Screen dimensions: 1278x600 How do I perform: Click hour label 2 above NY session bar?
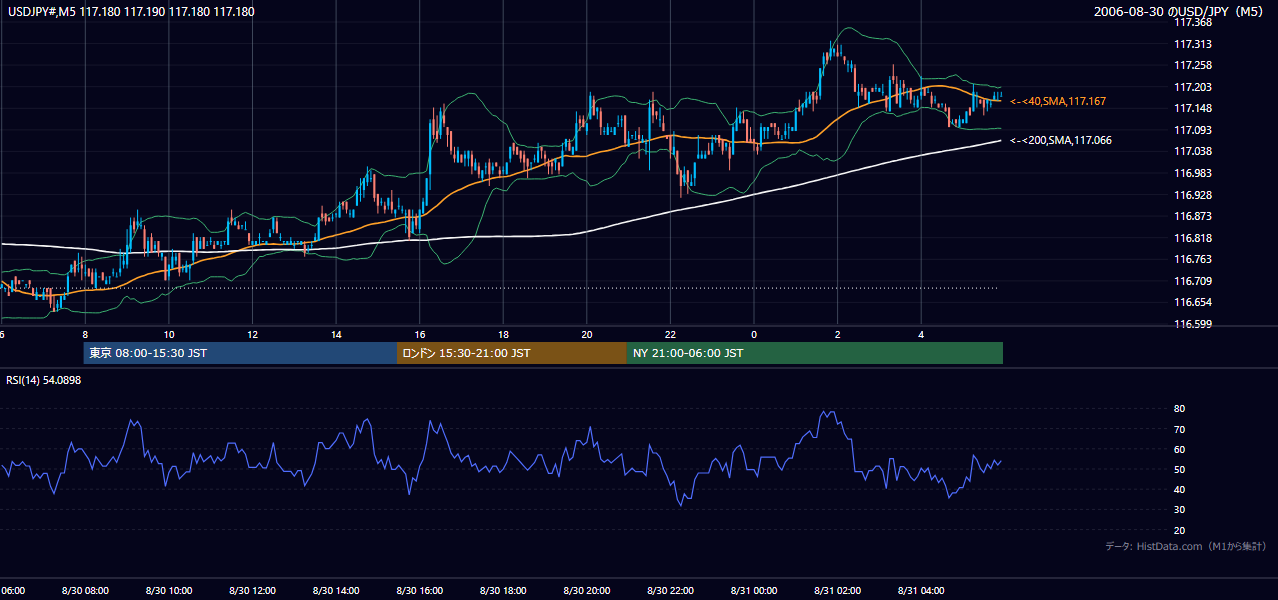[x=838, y=335]
